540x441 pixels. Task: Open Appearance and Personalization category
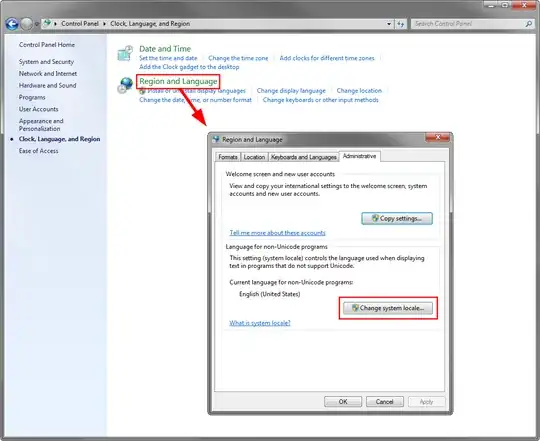pyautogui.click(x=41, y=125)
